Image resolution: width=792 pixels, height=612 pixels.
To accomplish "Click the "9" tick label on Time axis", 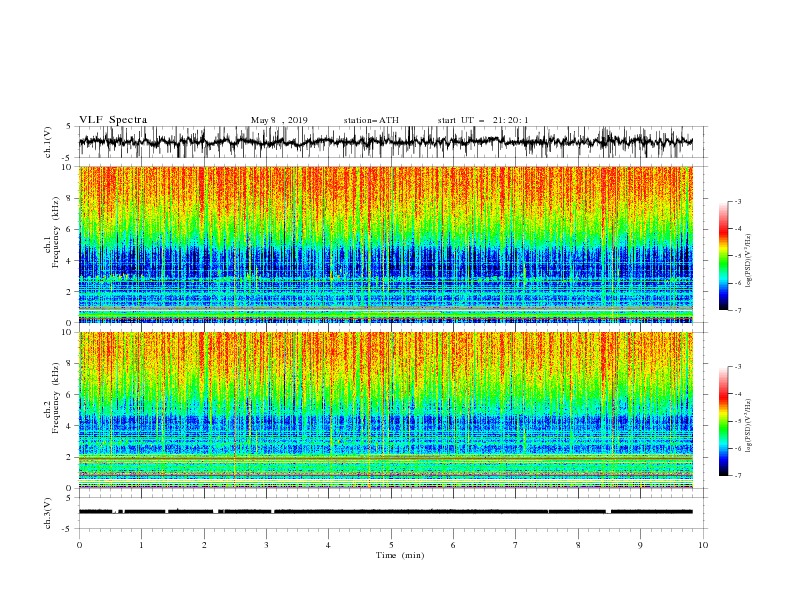I will 640,545.
